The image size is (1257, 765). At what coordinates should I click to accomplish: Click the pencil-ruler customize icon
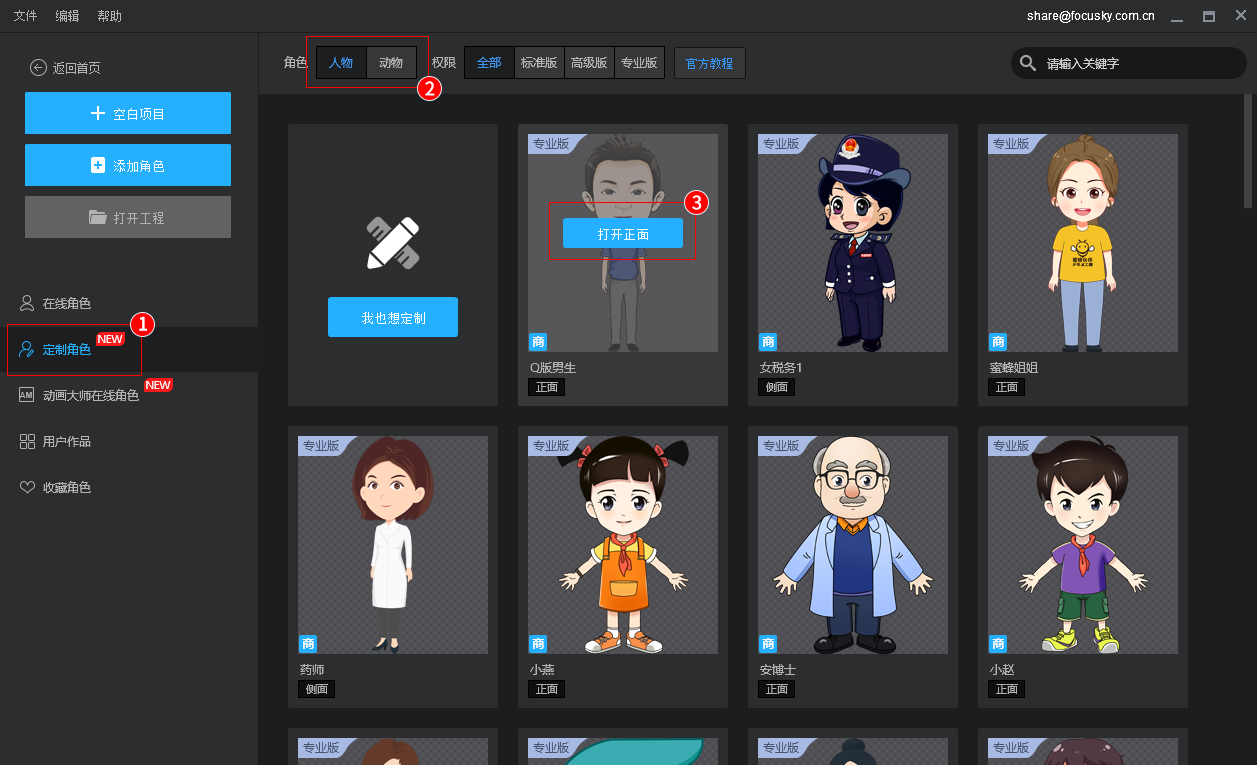point(393,242)
